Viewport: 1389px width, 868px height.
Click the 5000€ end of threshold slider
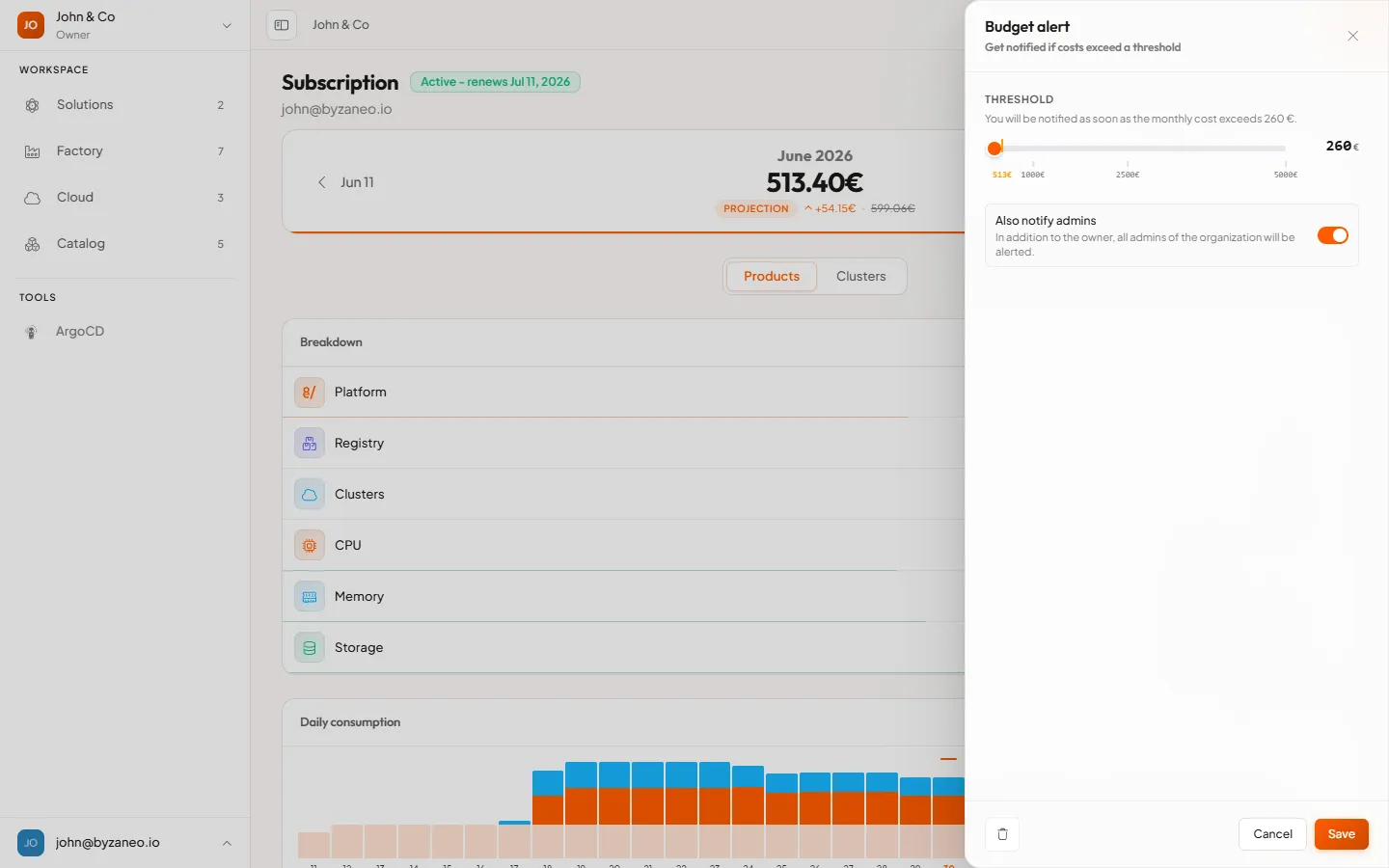click(x=1286, y=175)
